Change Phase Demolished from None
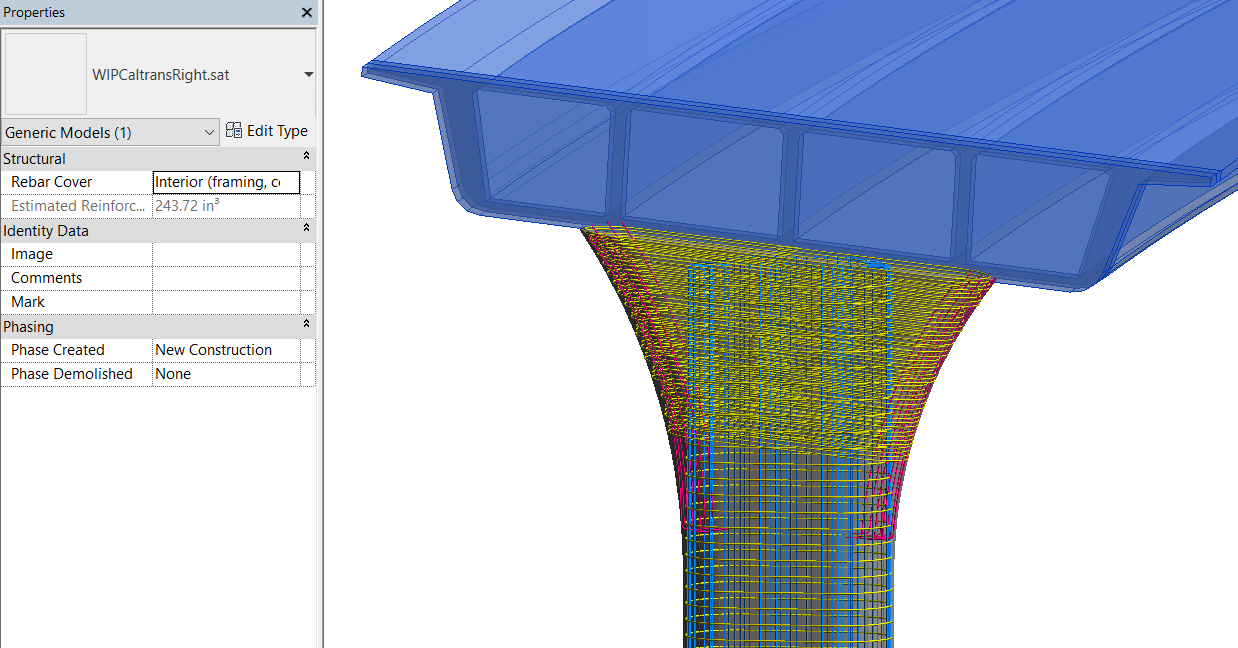 230,373
